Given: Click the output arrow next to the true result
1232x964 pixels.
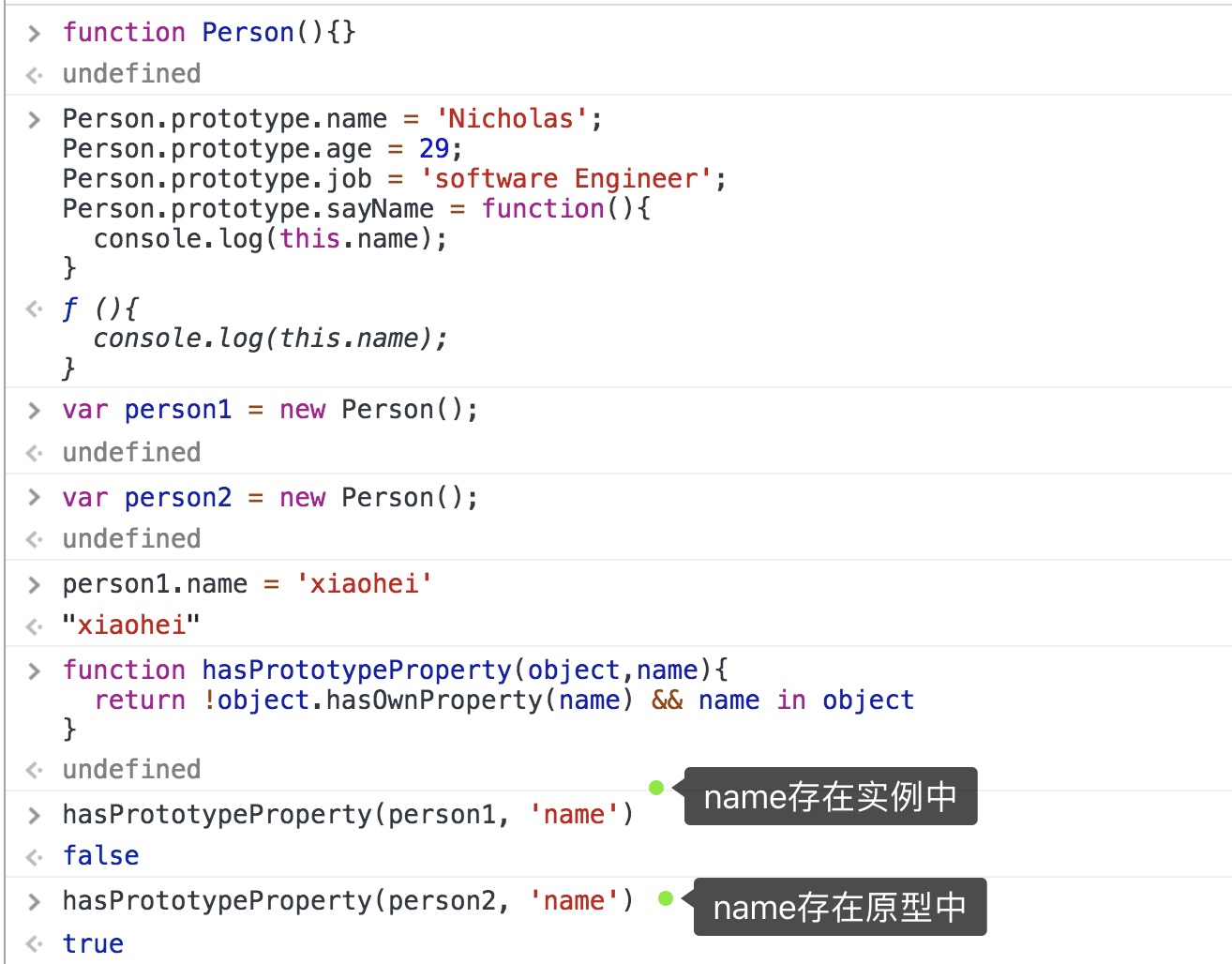Looking at the screenshot, I should [x=35, y=943].
